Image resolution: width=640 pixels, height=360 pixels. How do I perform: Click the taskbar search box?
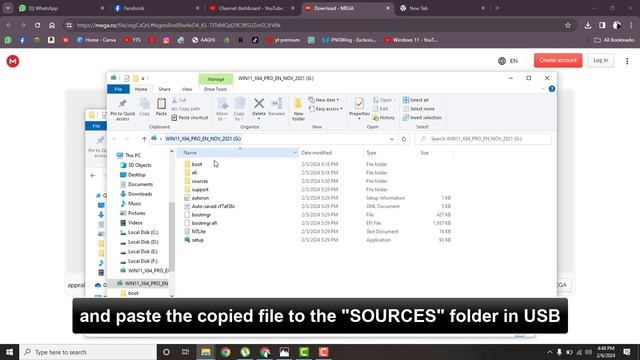[x=88, y=352]
